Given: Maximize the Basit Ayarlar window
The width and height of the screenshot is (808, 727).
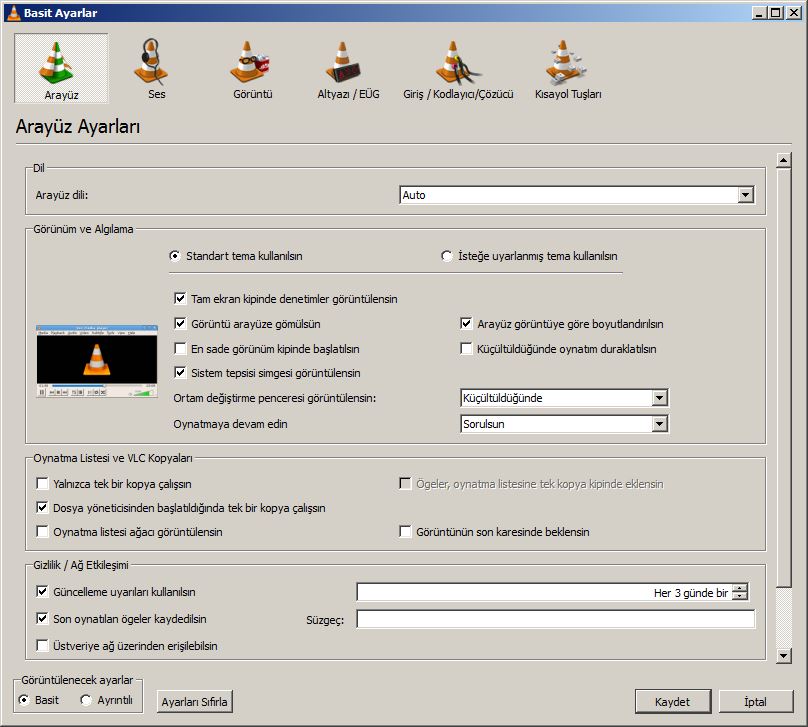Looking at the screenshot, I should [776, 13].
